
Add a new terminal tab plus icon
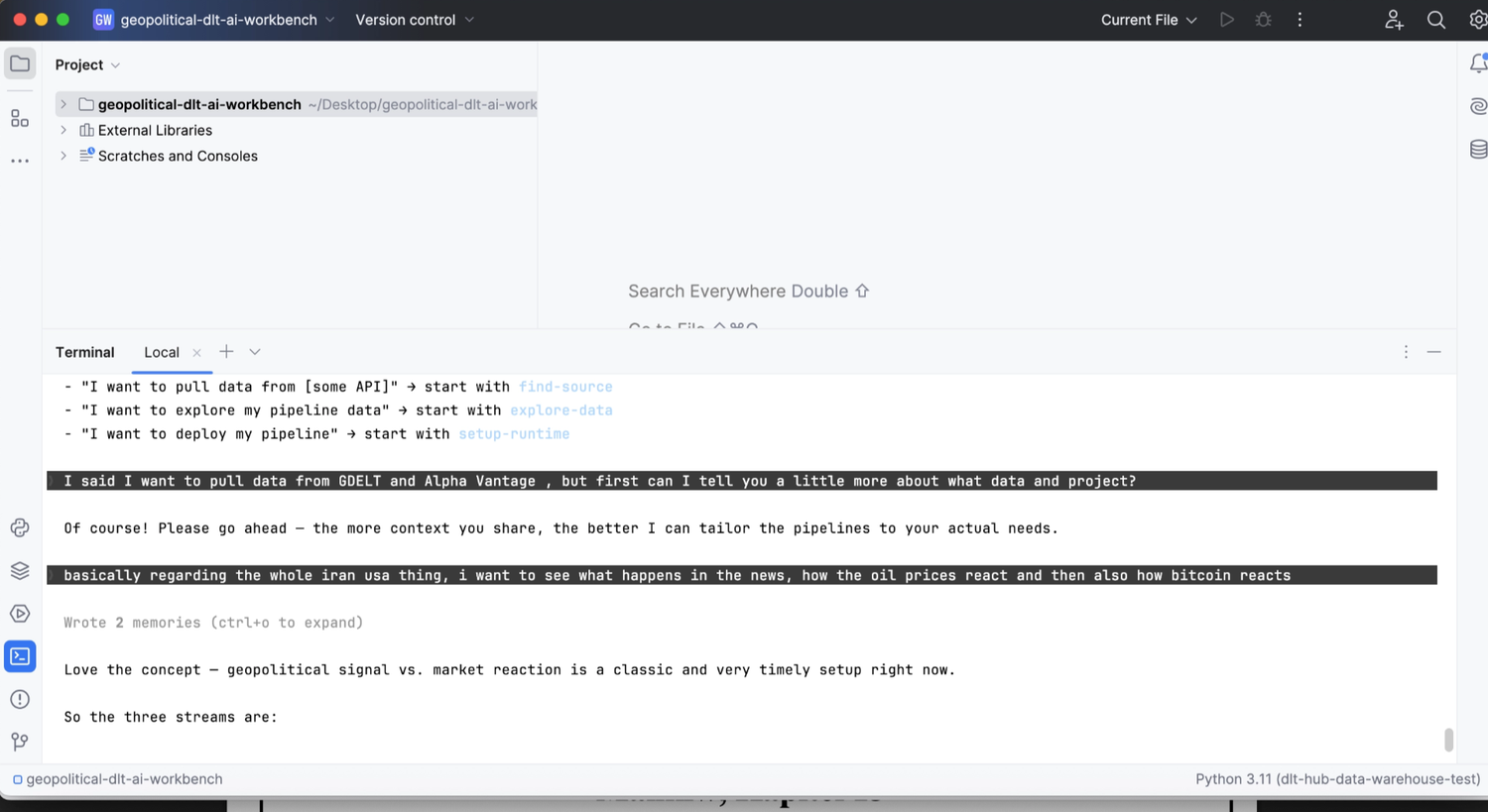click(x=226, y=352)
